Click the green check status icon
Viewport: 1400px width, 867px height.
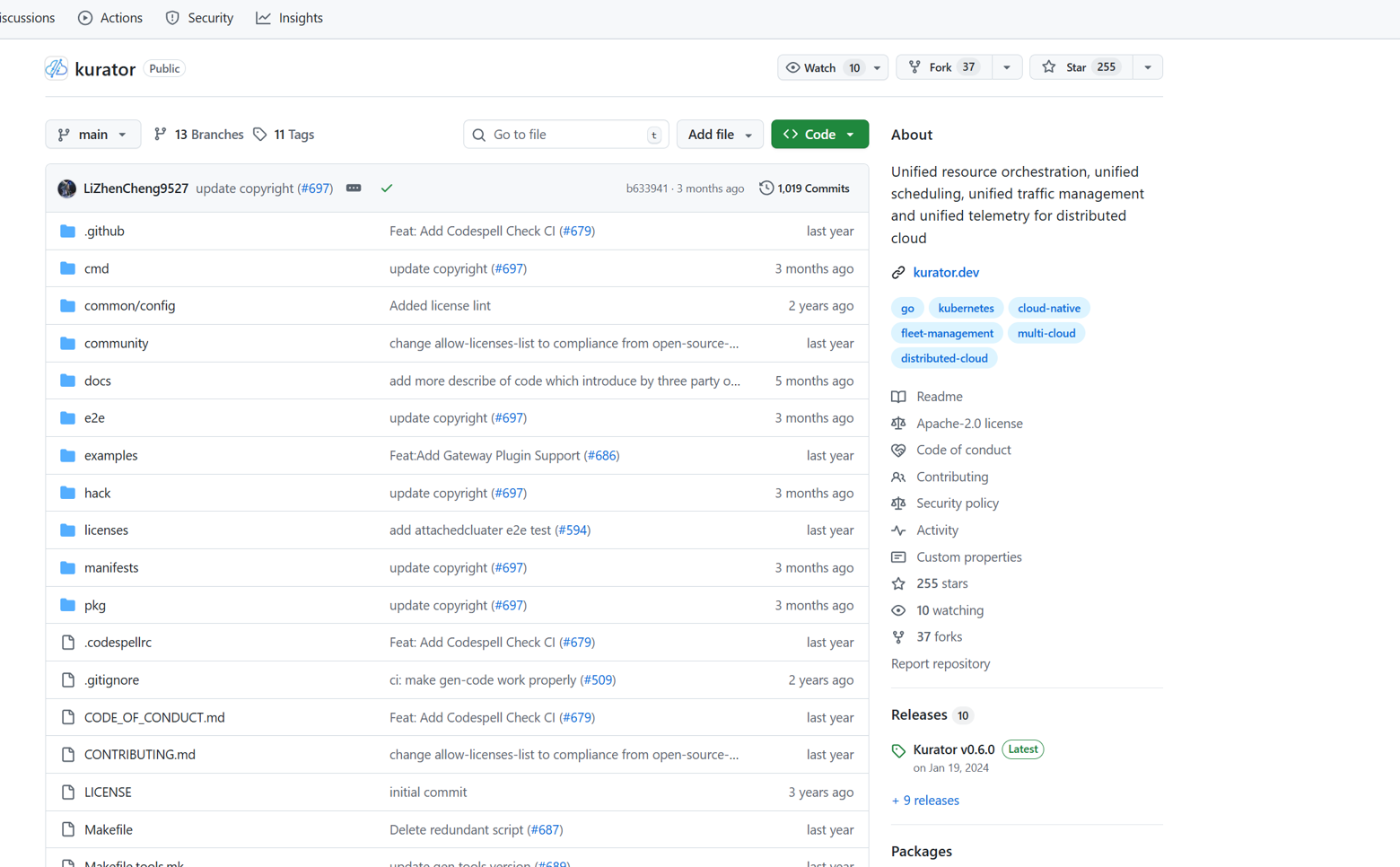point(387,188)
